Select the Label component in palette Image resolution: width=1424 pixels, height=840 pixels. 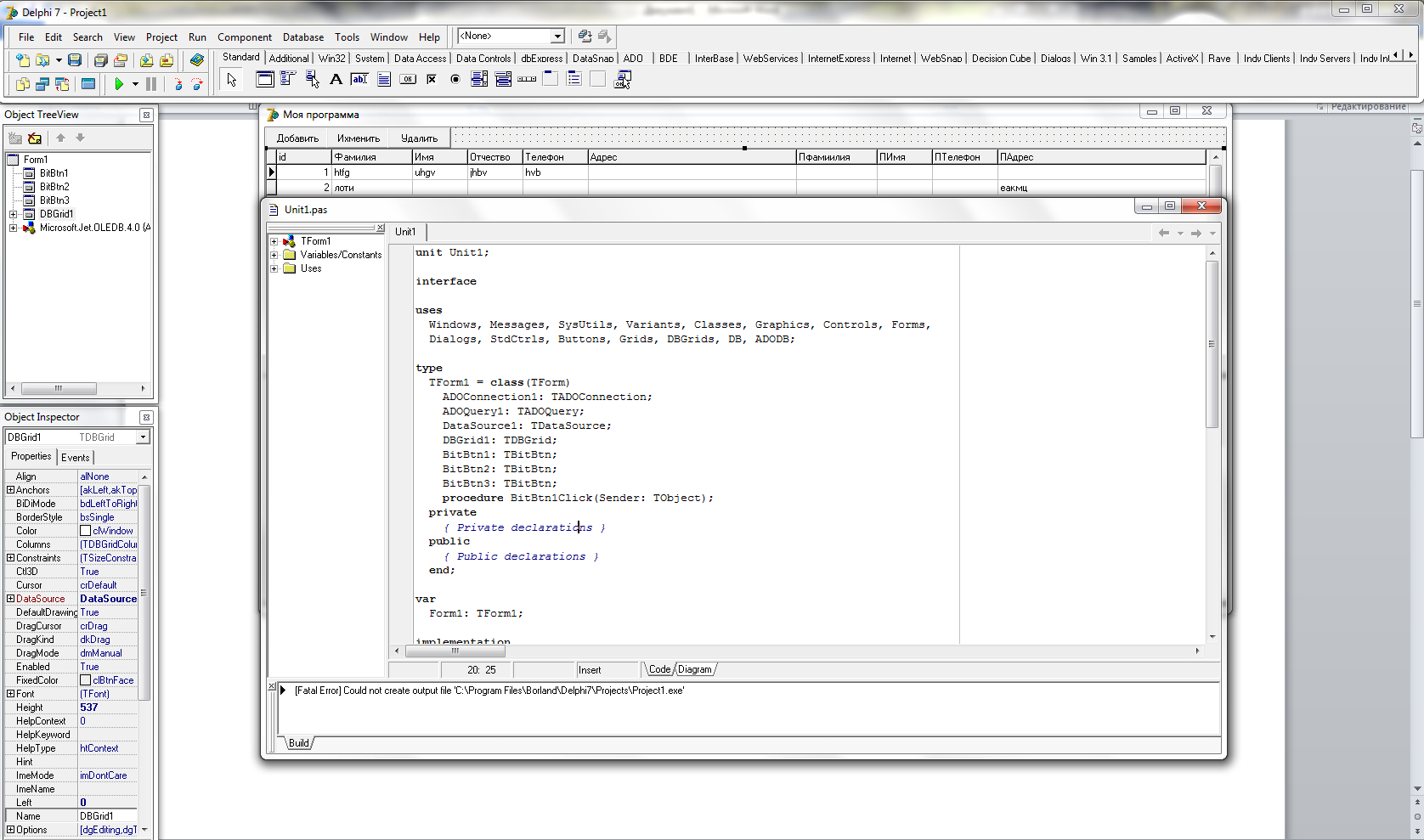336,79
